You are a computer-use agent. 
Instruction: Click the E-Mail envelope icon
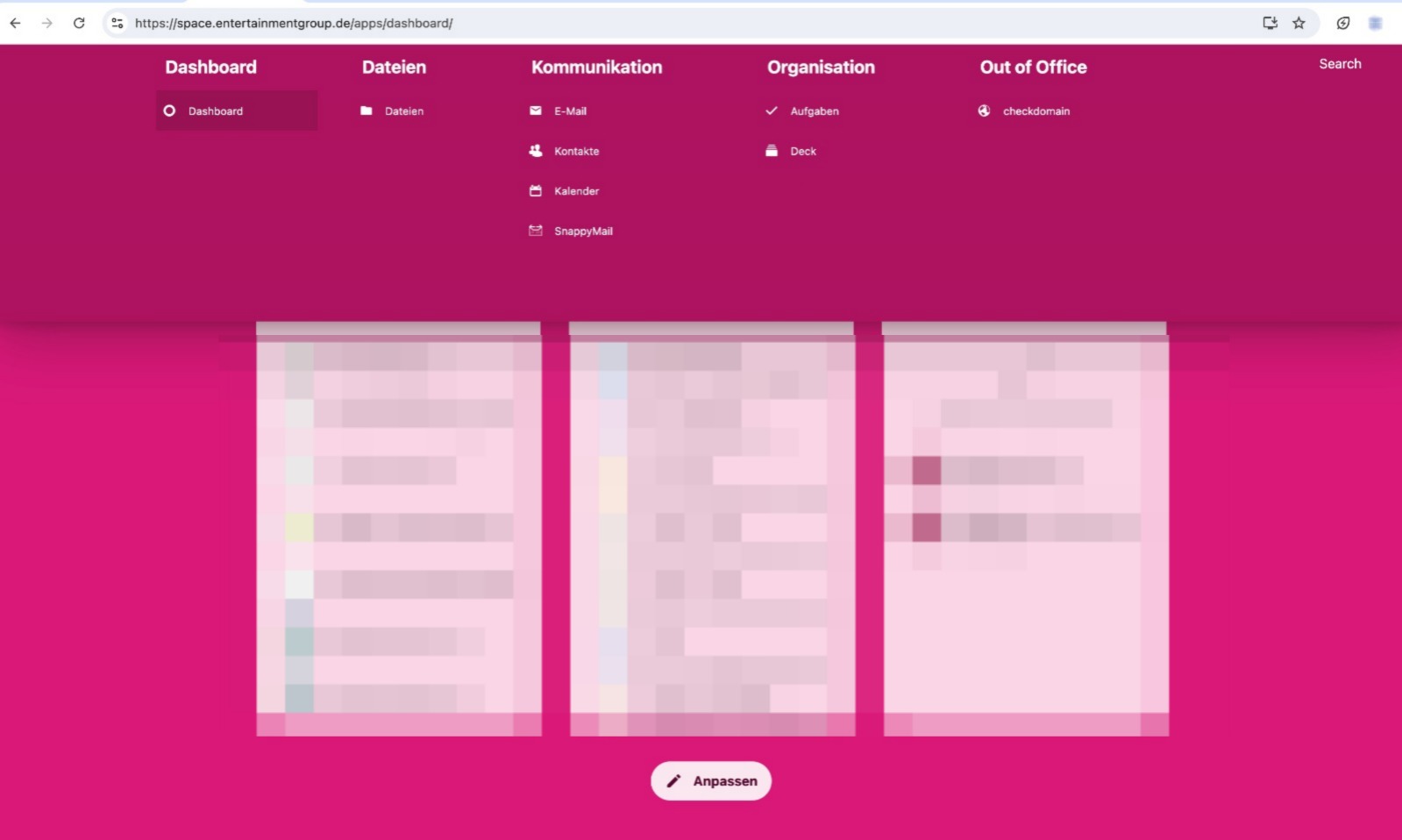[536, 110]
